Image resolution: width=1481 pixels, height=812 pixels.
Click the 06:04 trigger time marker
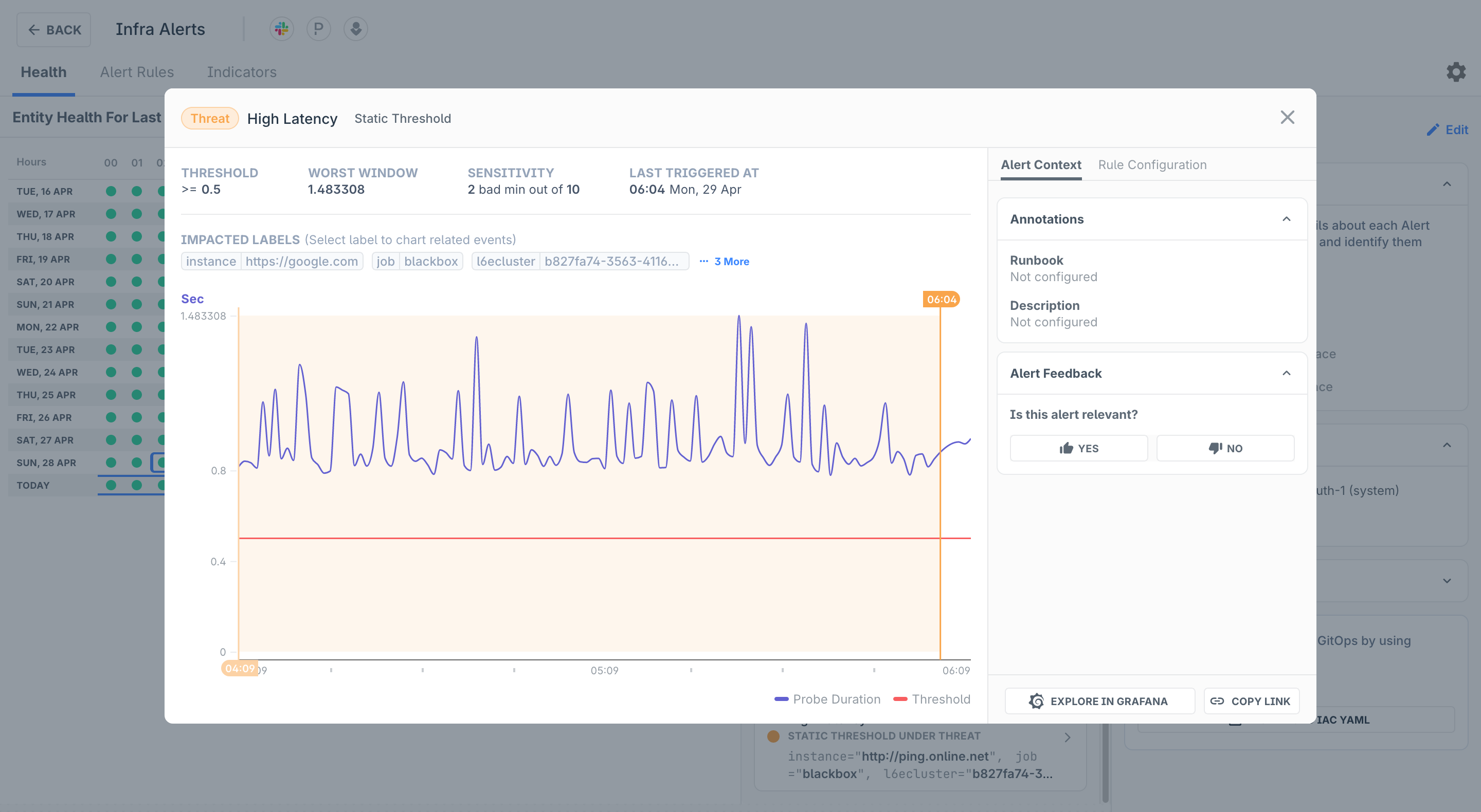click(x=941, y=300)
